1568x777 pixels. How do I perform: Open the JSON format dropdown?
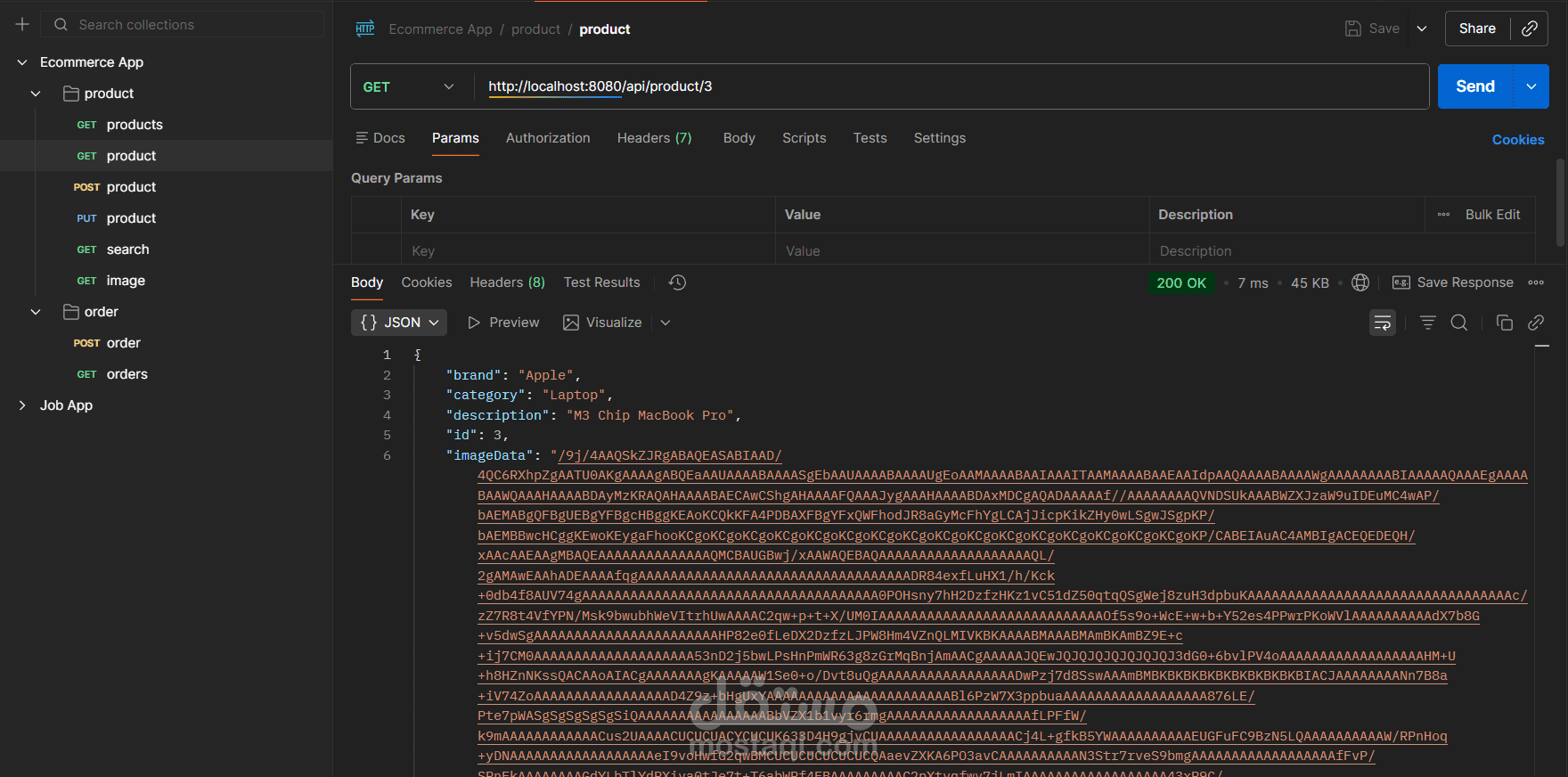pyautogui.click(x=399, y=323)
